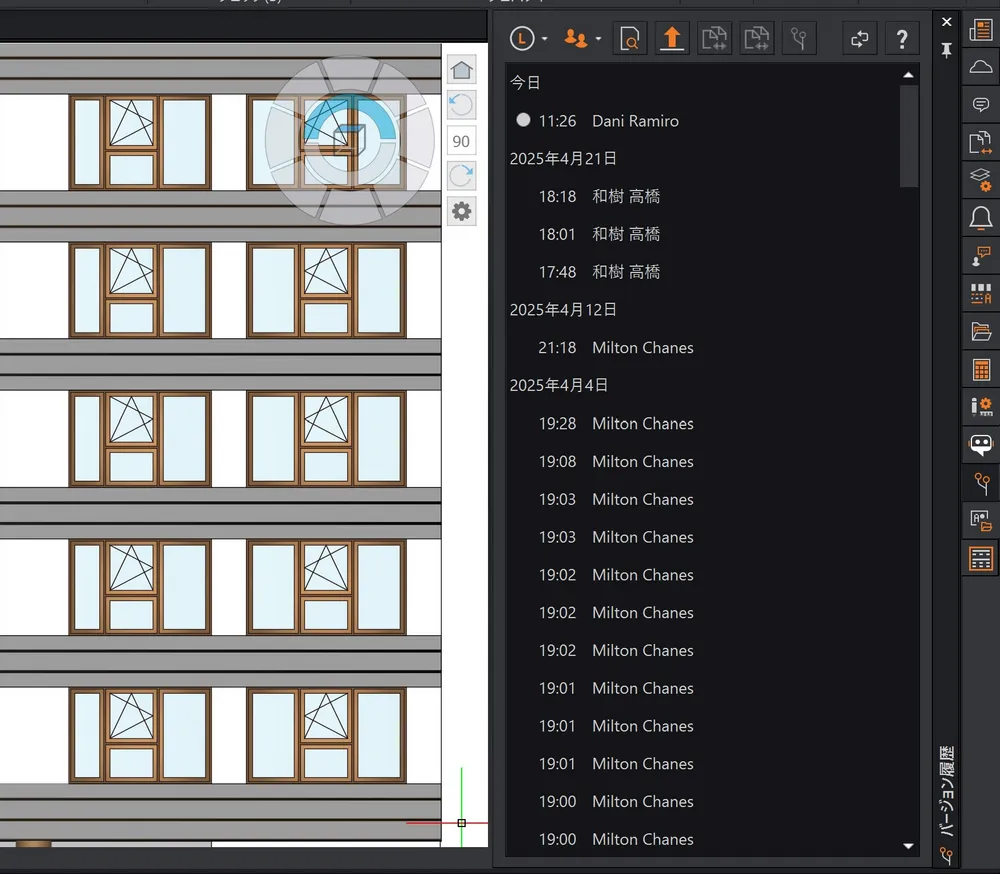Open the L user account dropdown
The width and height of the screenshot is (1000, 874).
[528, 39]
